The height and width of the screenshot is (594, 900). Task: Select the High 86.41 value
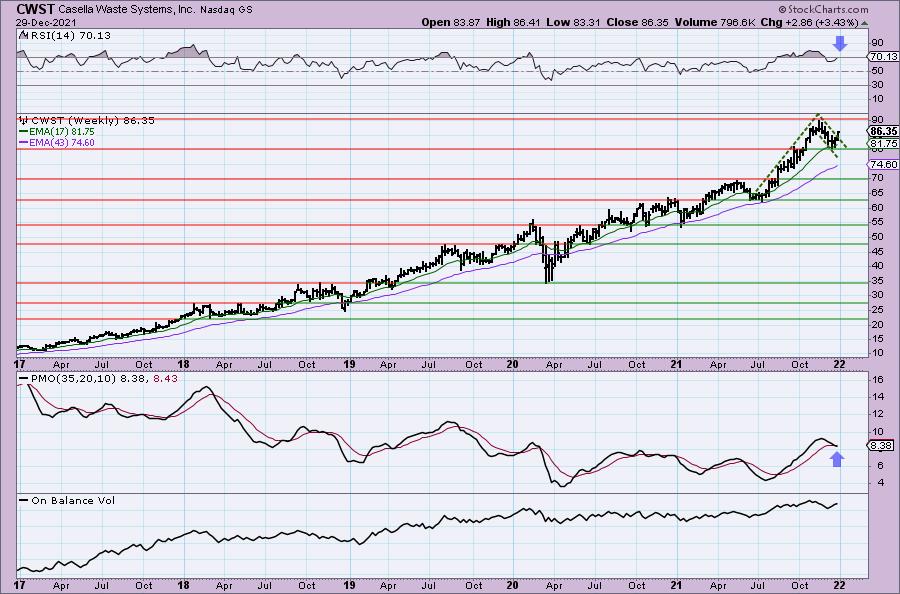(x=513, y=22)
